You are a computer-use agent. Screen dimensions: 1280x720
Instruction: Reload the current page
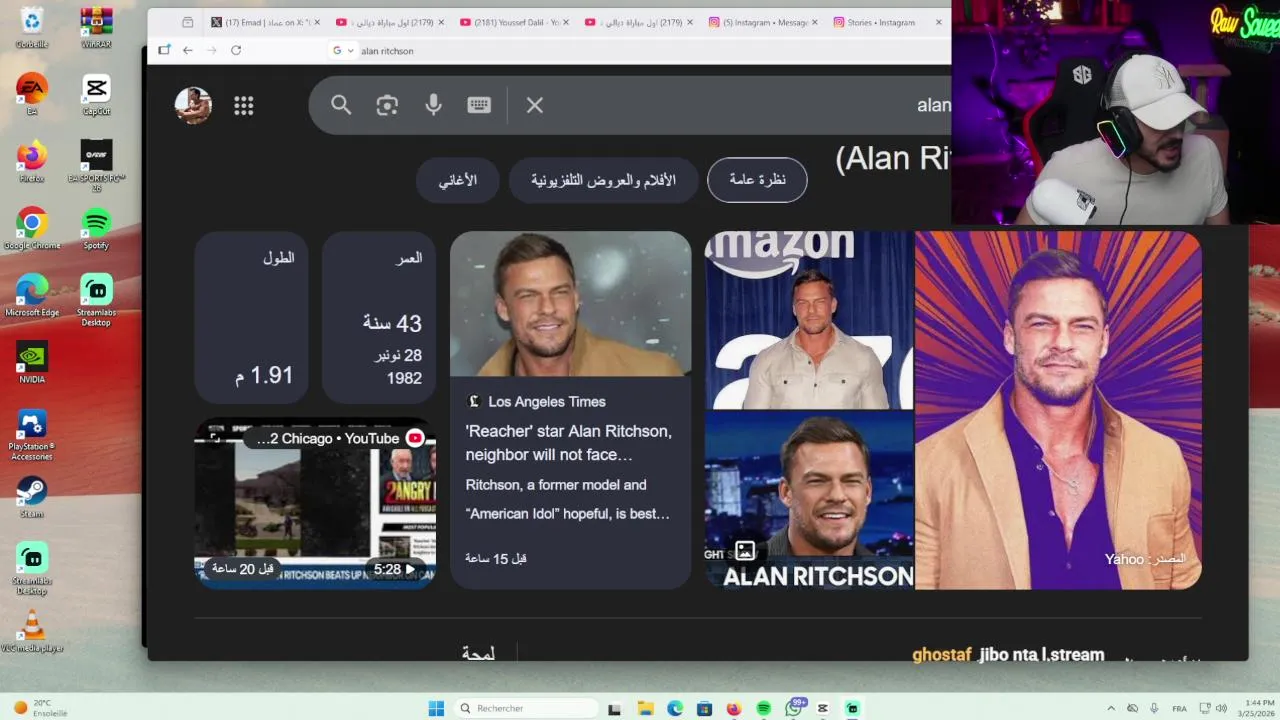236,50
